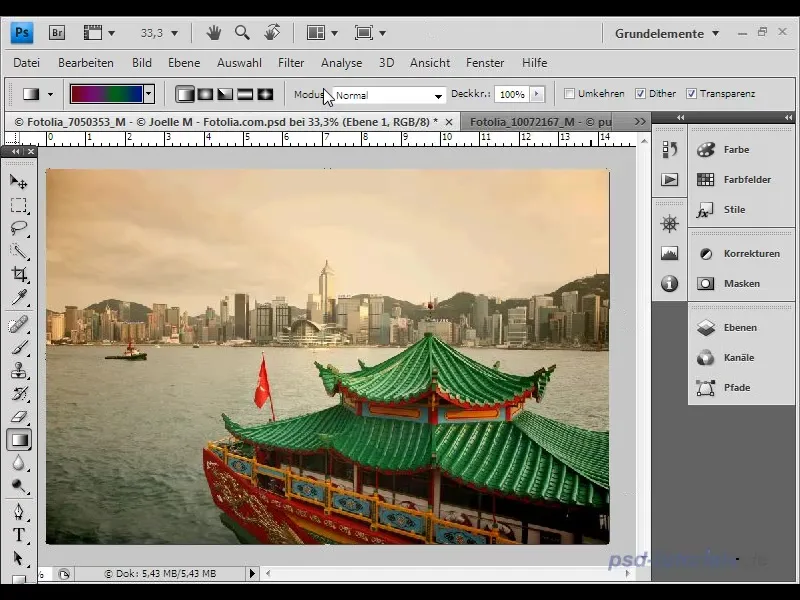The image size is (800, 600).
Task: Click the Photoshop logo icon
Action: coord(22,33)
